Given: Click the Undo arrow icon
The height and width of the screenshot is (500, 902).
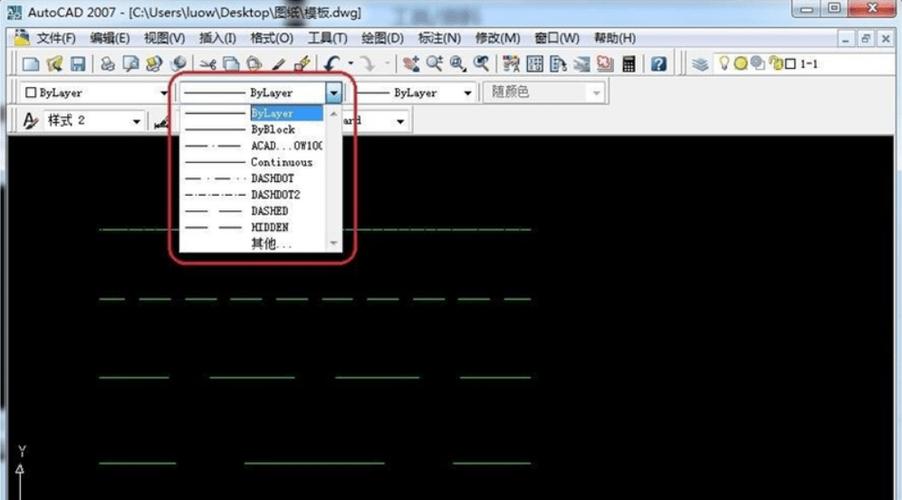Looking at the screenshot, I should 331,64.
